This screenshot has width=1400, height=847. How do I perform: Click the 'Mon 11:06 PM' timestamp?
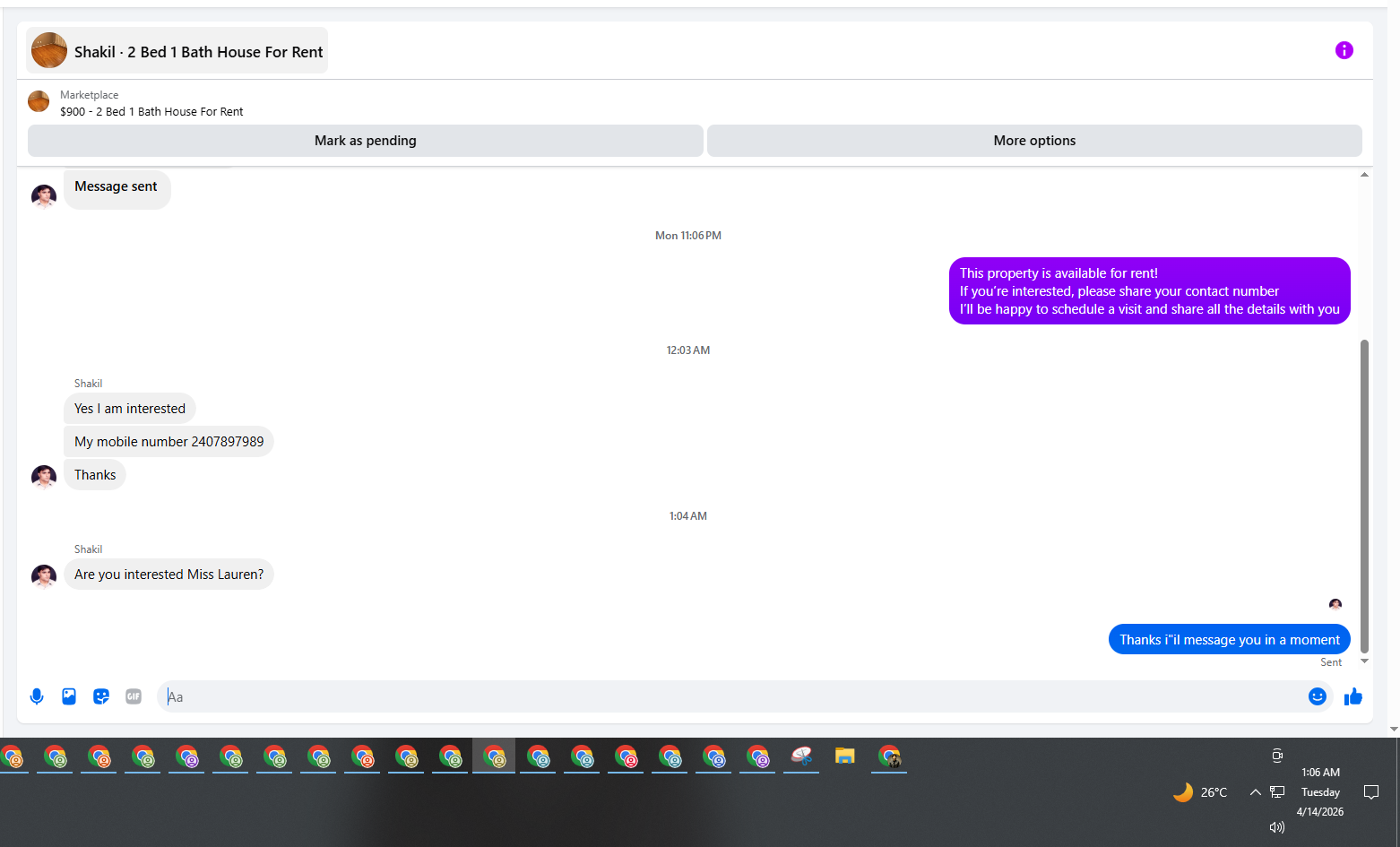tap(688, 236)
